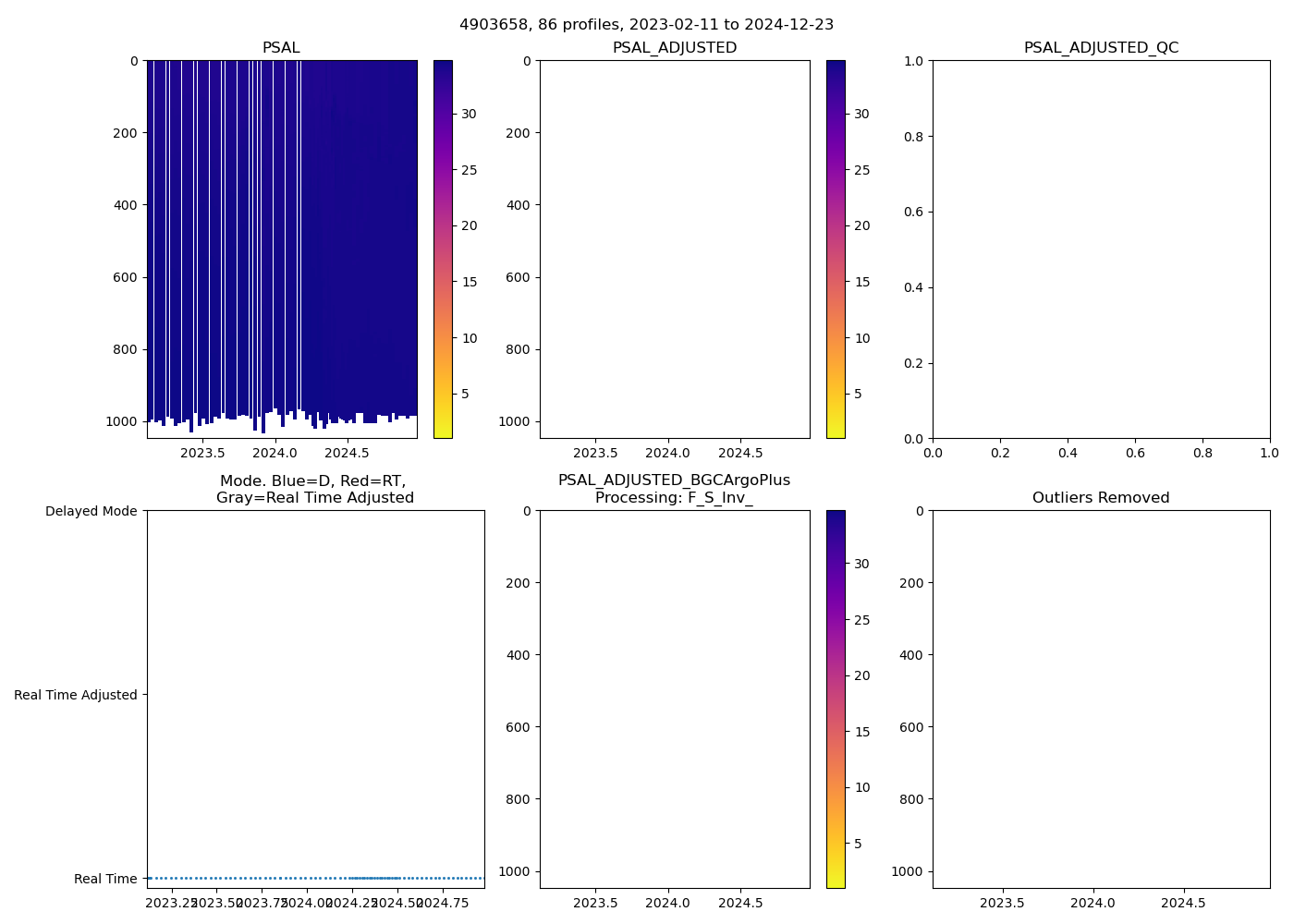1294x924 pixels.
Task: Click the PSAL_ADJUSTED_BGCArgoPlus processing title
Action: tap(674, 489)
